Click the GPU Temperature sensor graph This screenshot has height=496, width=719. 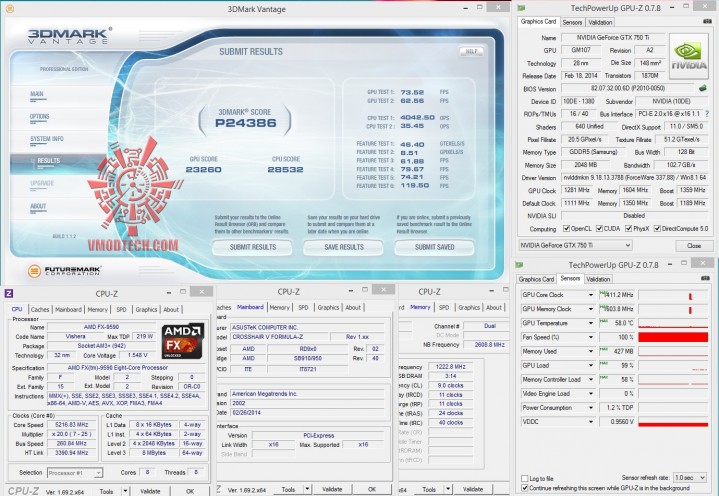(x=673, y=323)
